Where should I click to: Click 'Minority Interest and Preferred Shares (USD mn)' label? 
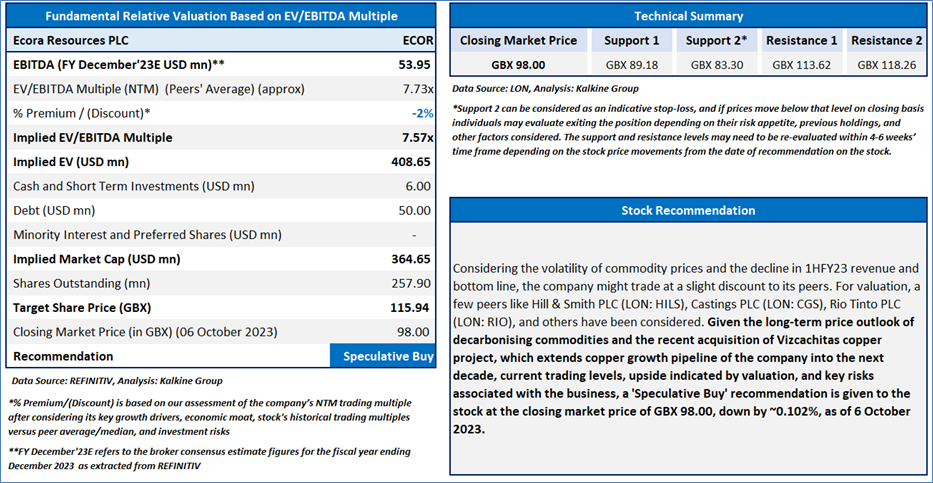coord(148,234)
